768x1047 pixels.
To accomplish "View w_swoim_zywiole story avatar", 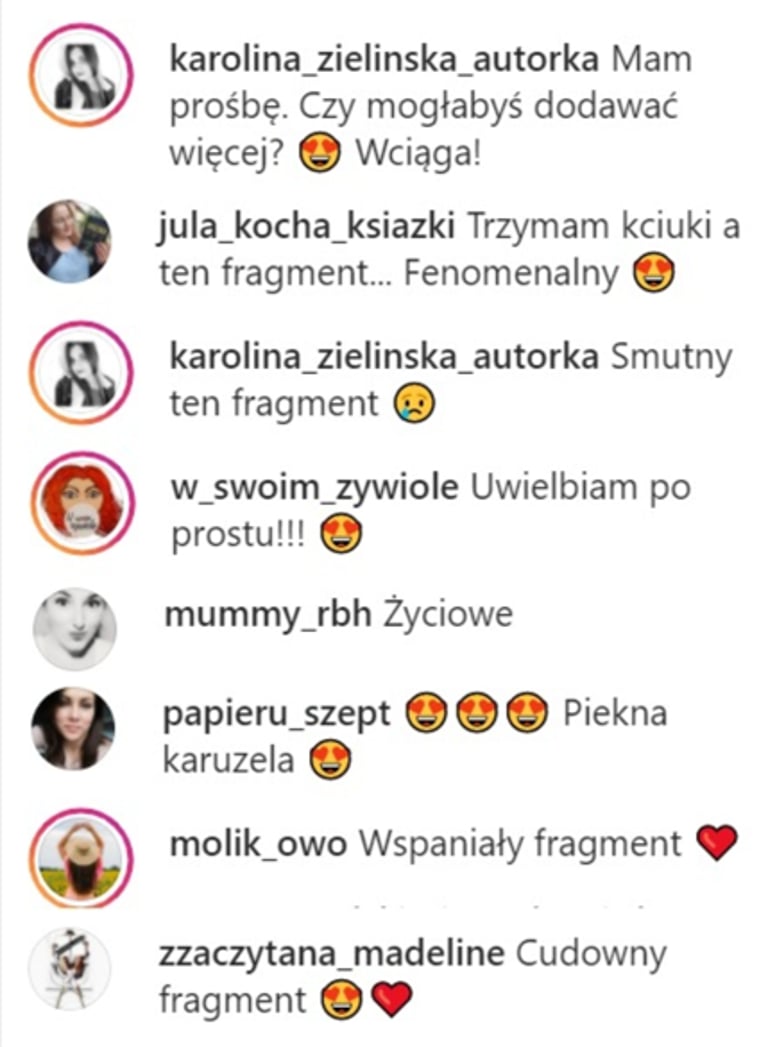I will [83, 503].
